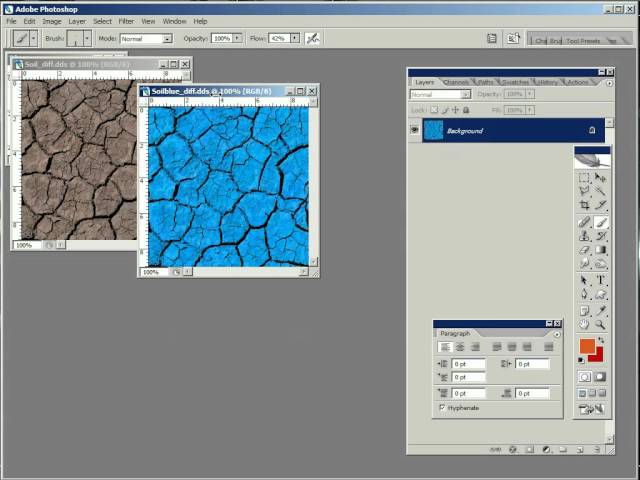Open the Layers palette flyout menu
The width and height of the screenshot is (640, 480).
[x=609, y=83]
